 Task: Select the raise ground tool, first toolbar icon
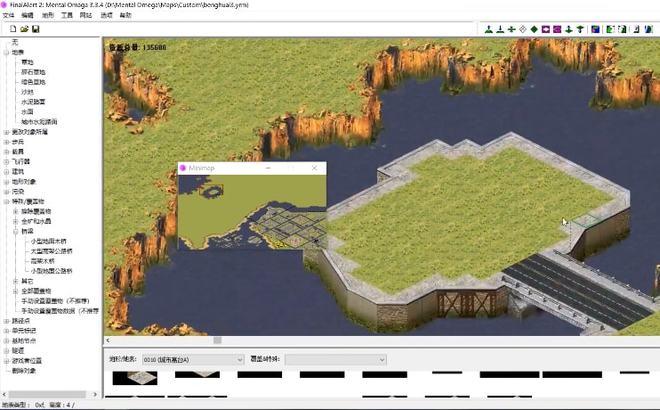tap(489, 29)
